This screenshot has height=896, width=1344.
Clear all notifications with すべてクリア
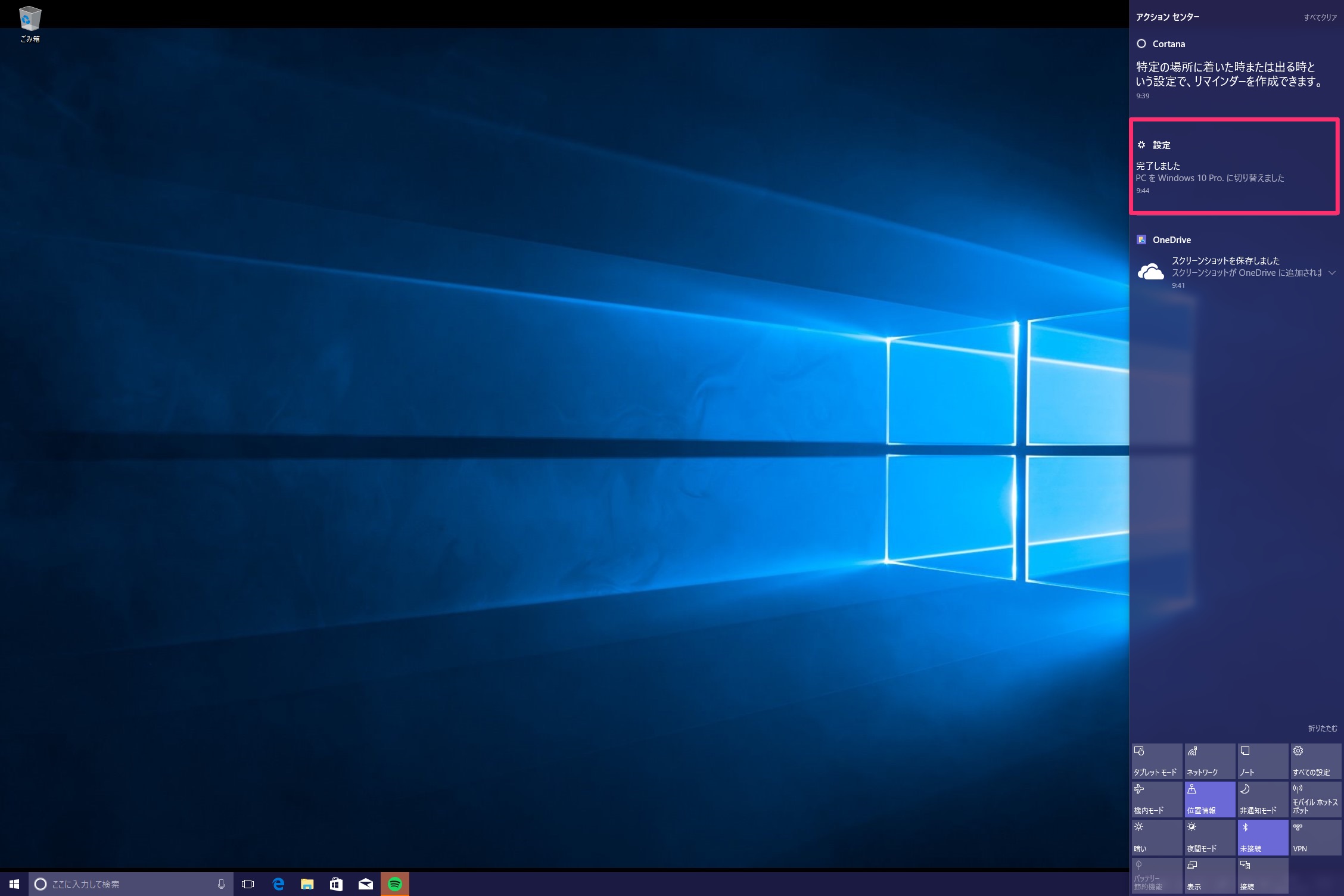click(x=1320, y=17)
